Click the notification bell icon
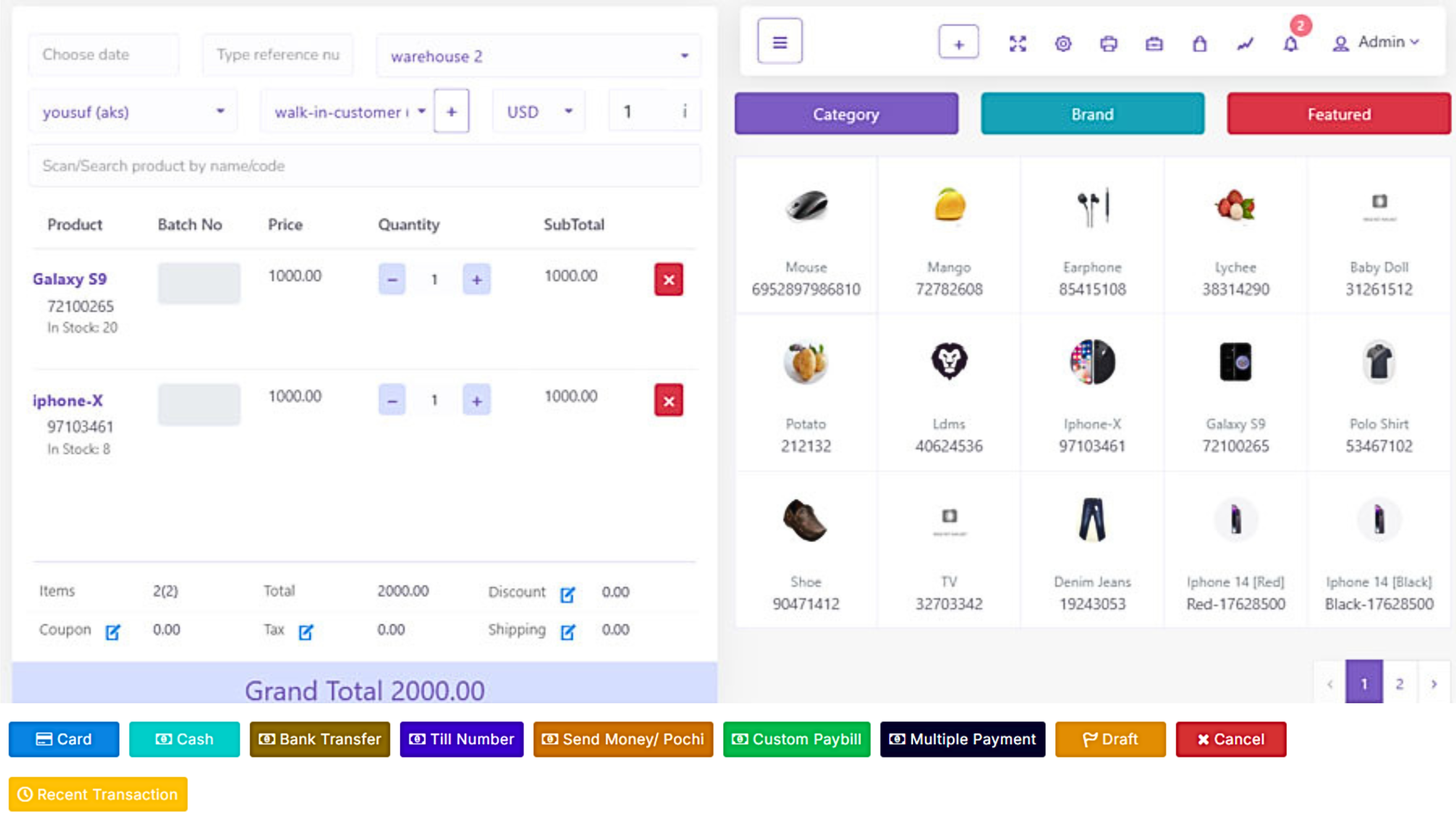 (1290, 43)
